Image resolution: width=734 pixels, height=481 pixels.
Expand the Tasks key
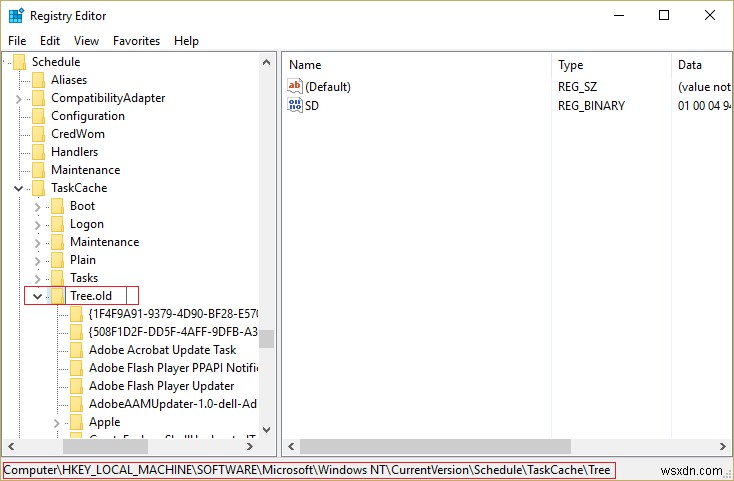click(37, 279)
